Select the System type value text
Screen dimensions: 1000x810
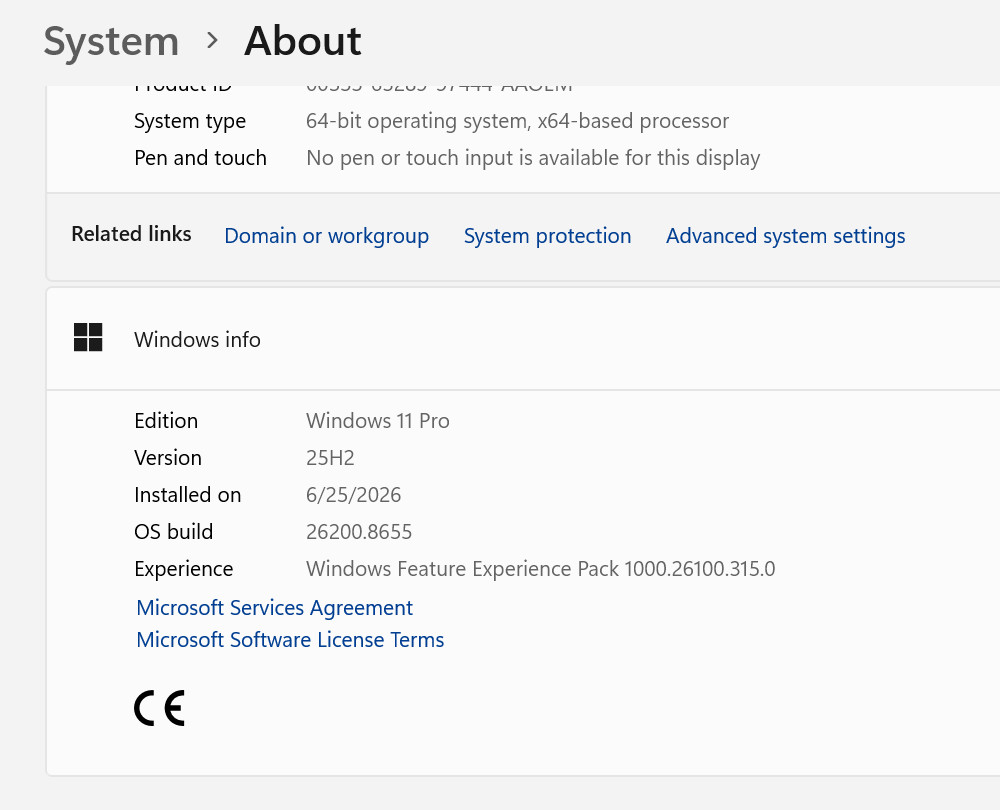point(517,121)
